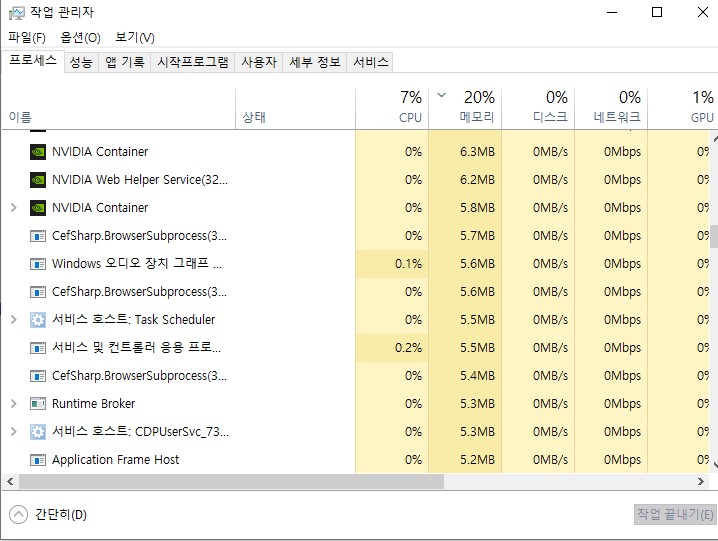This screenshot has height=541, width=718.
Task: Click icon of CefSharp row using 5.6MB
Action: click(38, 292)
